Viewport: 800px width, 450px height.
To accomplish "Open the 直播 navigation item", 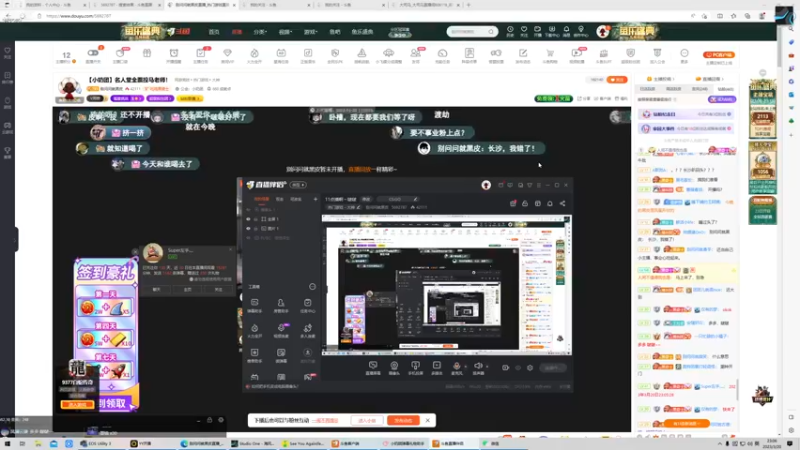I will [237, 32].
